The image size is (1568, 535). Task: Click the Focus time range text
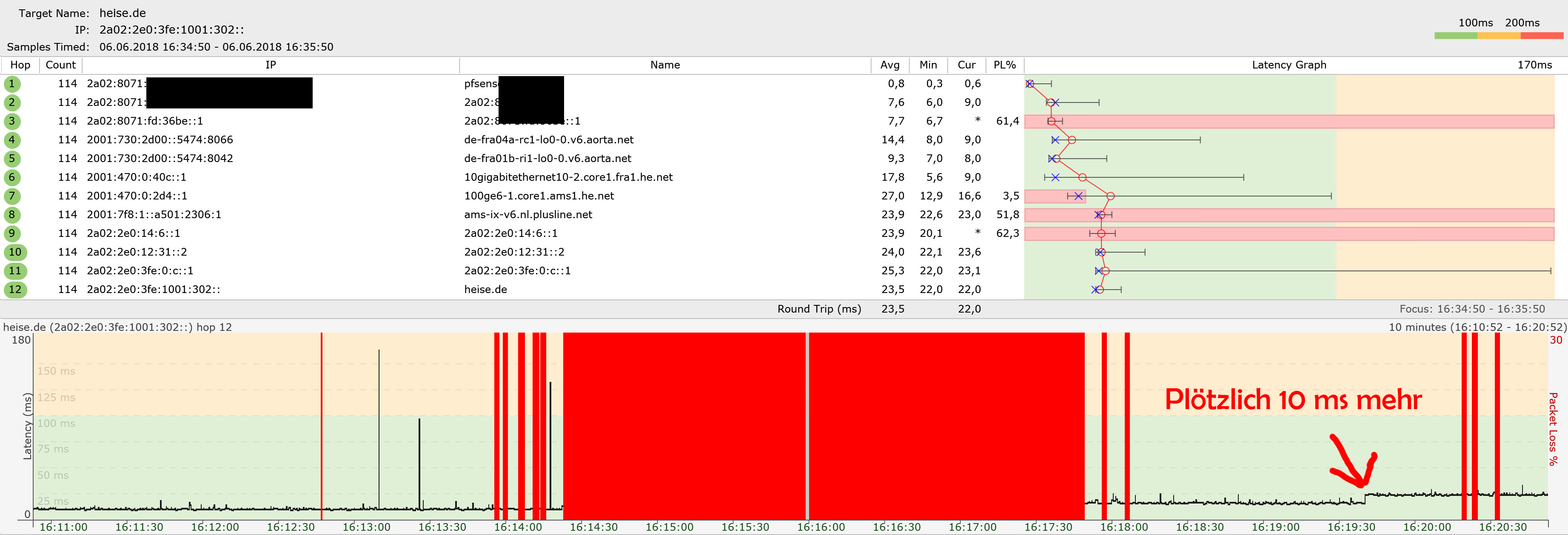click(1472, 309)
